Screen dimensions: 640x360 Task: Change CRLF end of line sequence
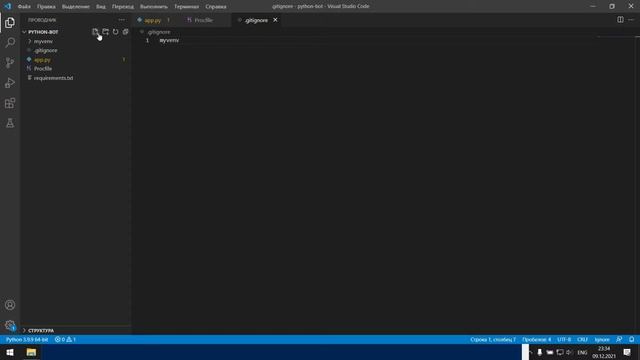(582, 339)
